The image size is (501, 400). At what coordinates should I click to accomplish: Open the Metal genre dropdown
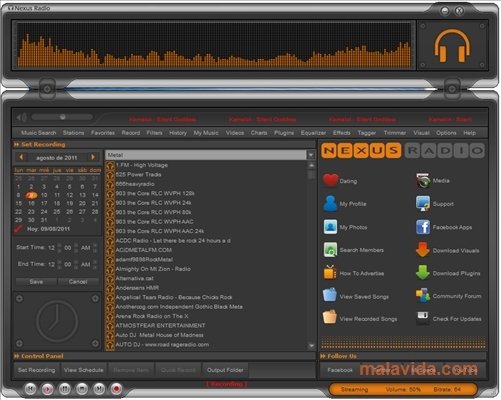click(x=311, y=155)
